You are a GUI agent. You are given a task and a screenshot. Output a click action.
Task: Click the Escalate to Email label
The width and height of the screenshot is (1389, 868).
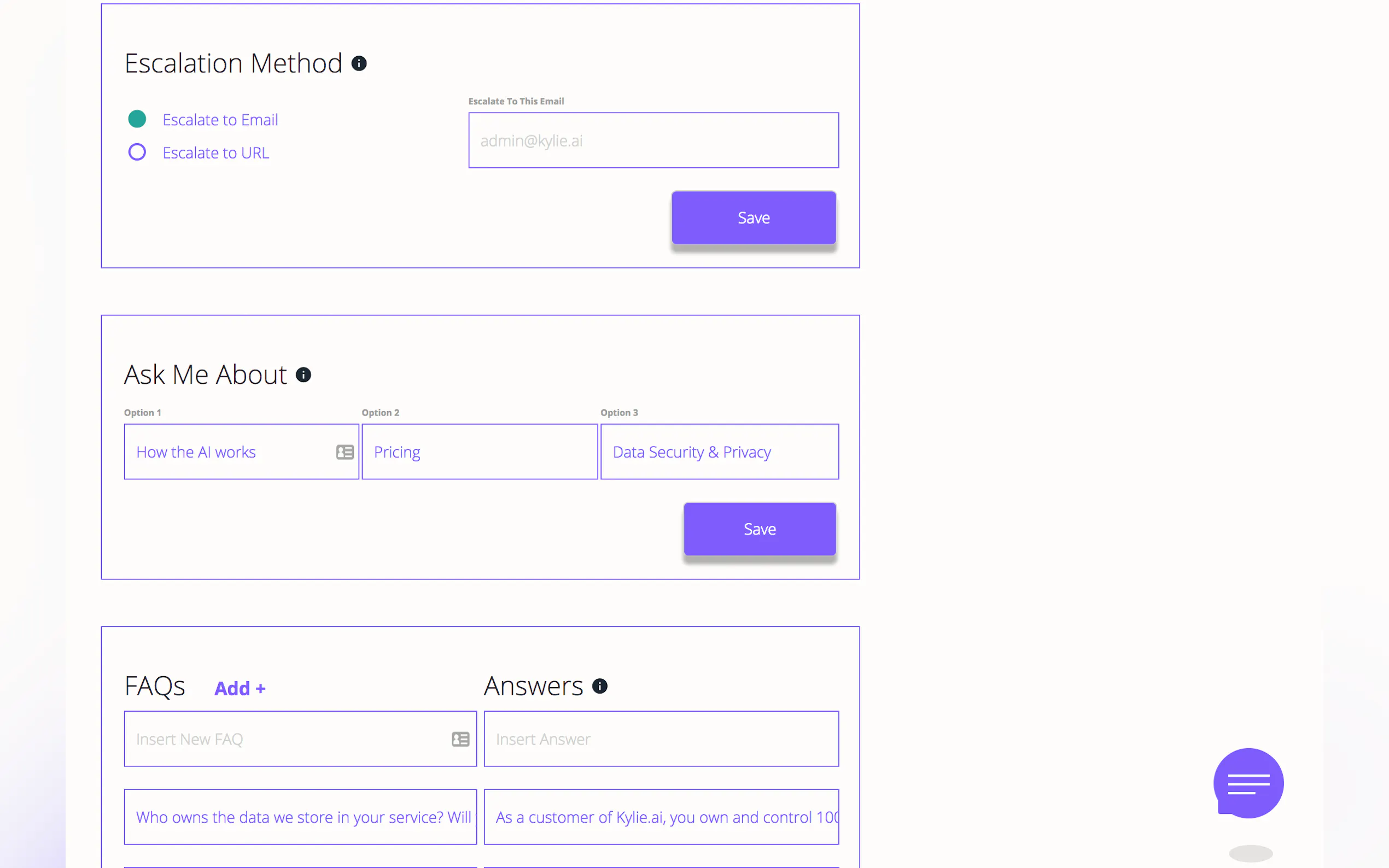point(220,120)
